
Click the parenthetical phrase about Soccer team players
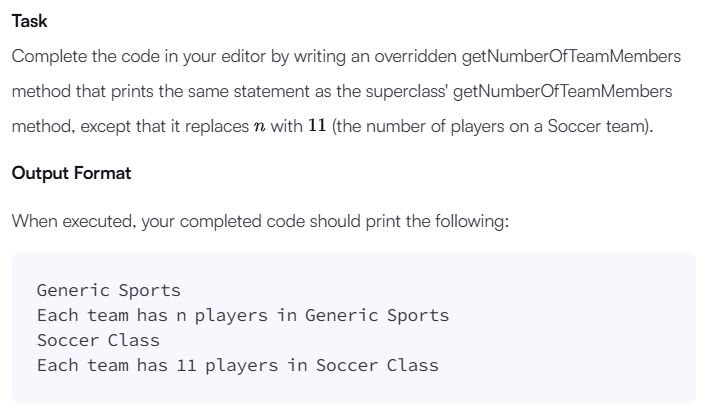click(x=491, y=126)
